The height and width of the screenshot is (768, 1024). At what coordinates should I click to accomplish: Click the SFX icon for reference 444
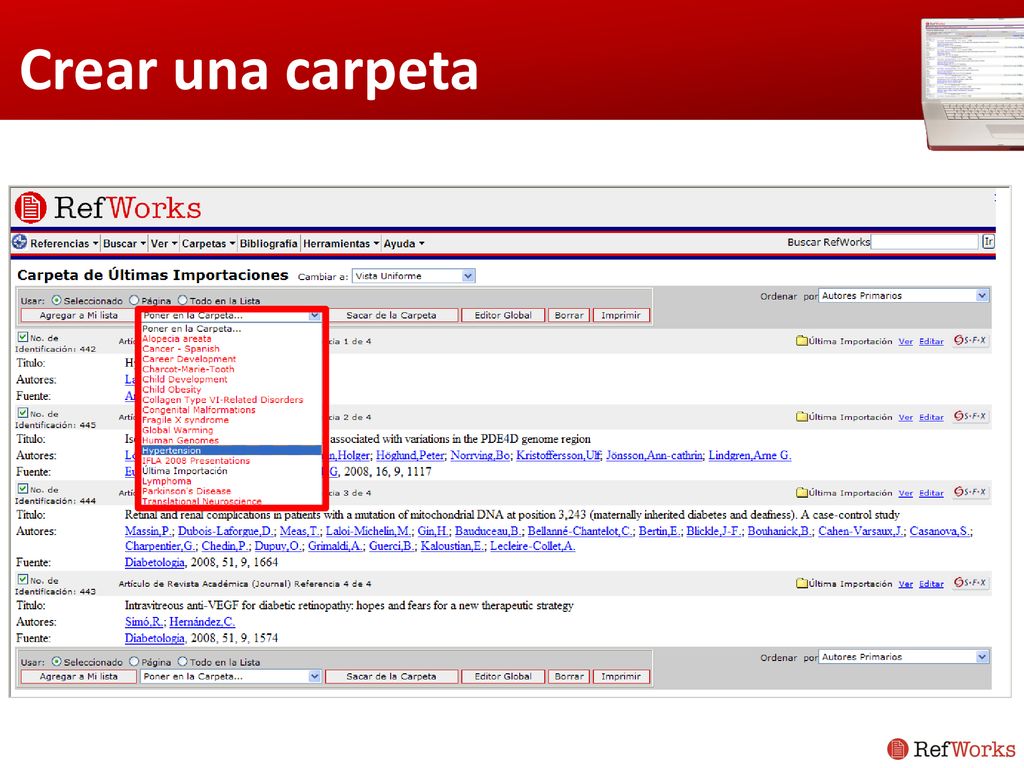970,492
